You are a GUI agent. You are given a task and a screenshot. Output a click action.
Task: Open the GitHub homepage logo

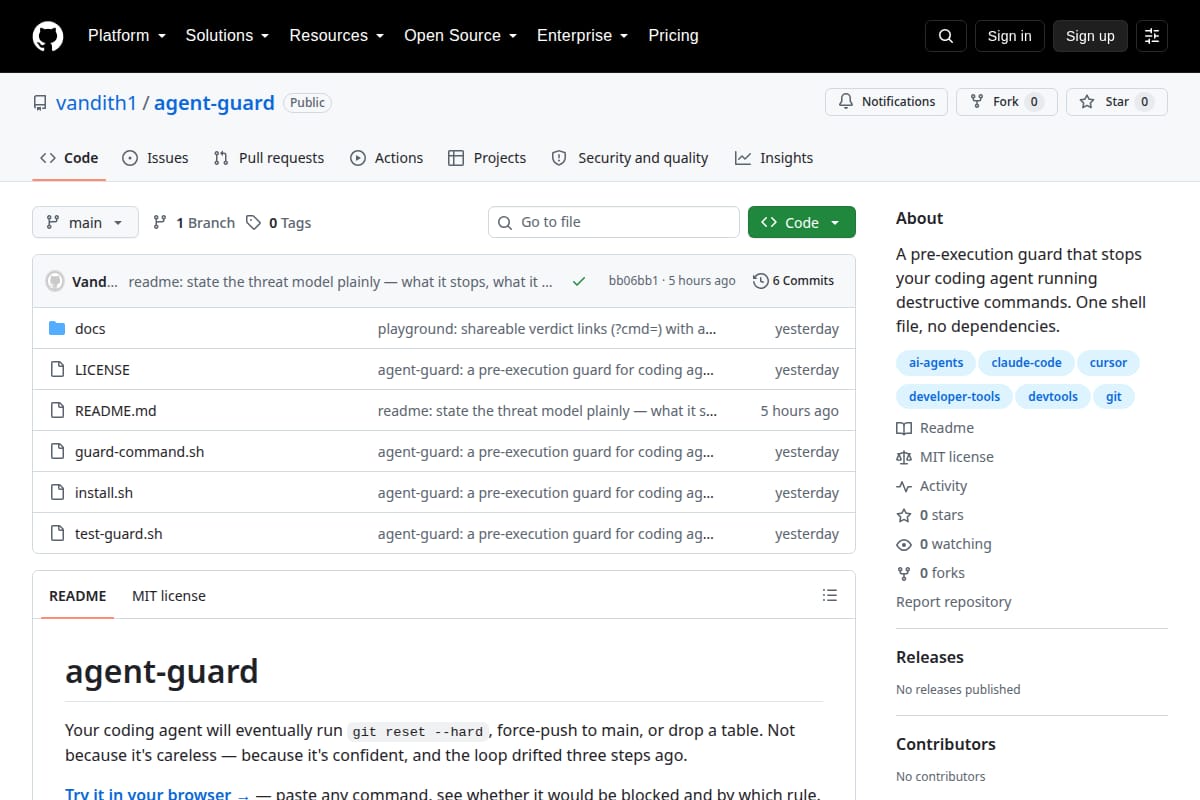point(48,36)
